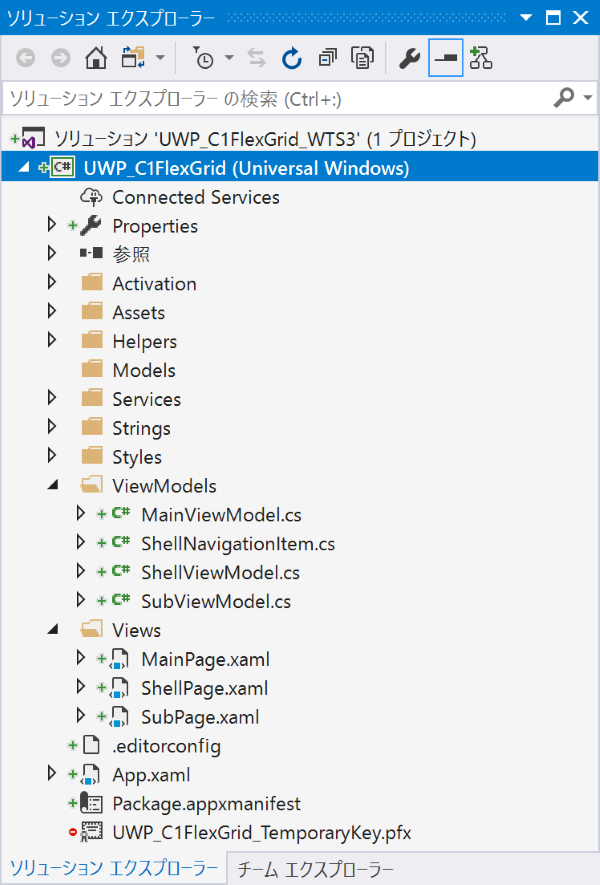Click C# icon of SubViewModel.cs

coord(121,599)
